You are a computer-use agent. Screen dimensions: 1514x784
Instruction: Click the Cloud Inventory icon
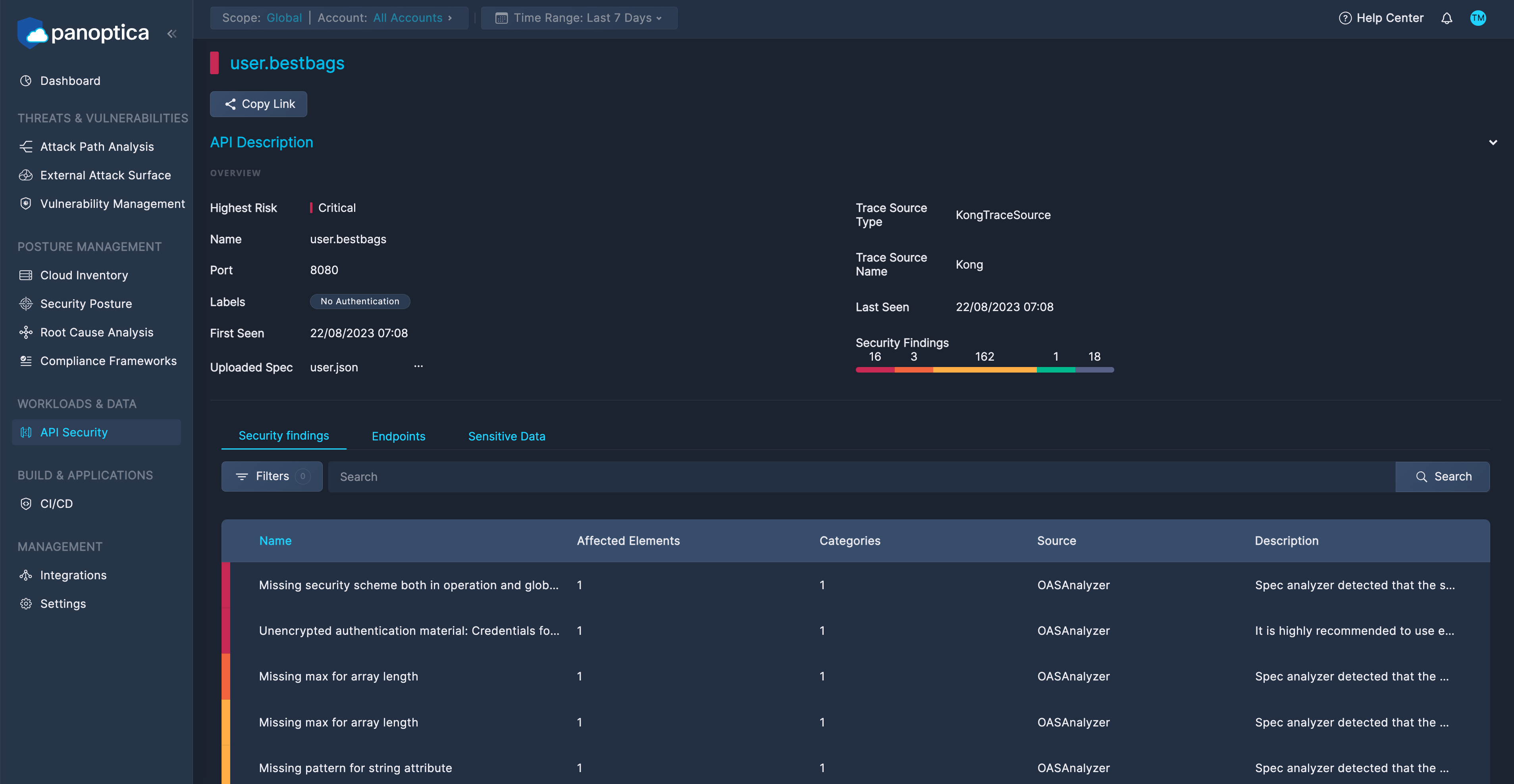tap(26, 275)
